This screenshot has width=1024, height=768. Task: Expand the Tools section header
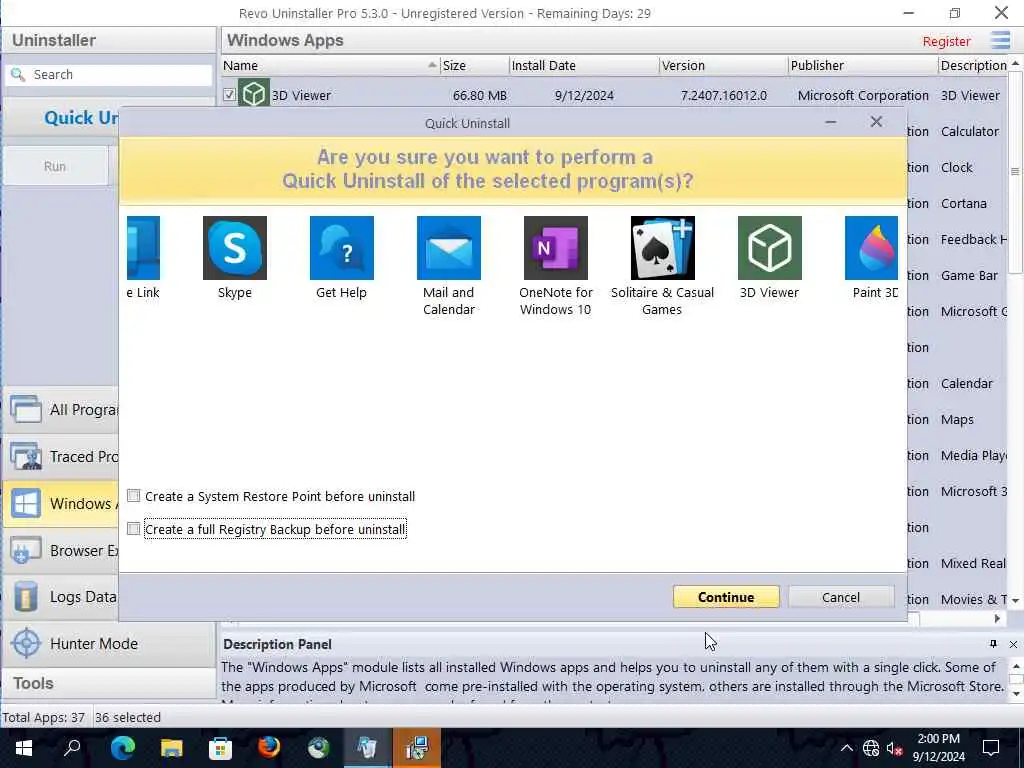tap(108, 683)
